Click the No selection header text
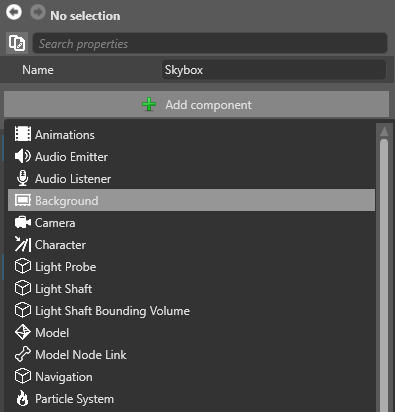 point(85,16)
